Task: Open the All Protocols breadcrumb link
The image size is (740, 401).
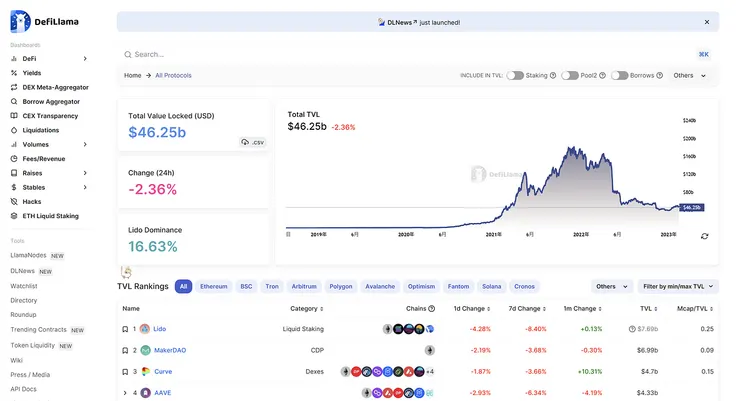Action: click(173, 75)
